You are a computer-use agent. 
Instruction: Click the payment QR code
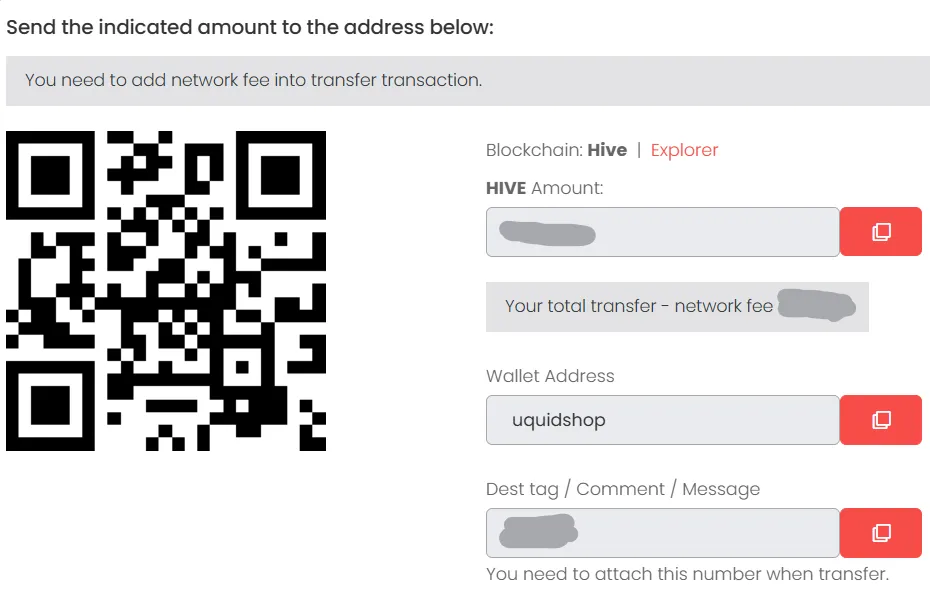[166, 291]
